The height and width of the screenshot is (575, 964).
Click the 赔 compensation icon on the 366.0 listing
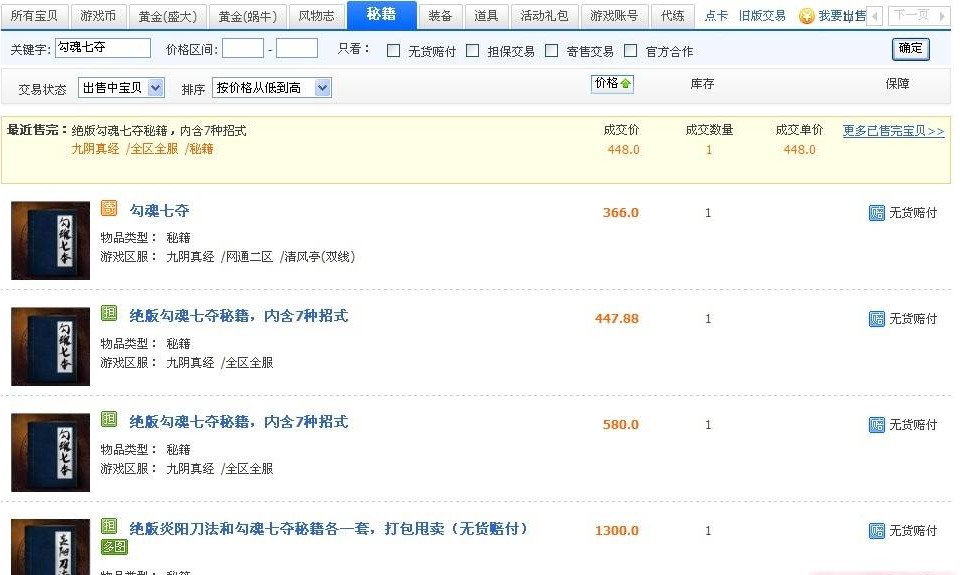(876, 213)
